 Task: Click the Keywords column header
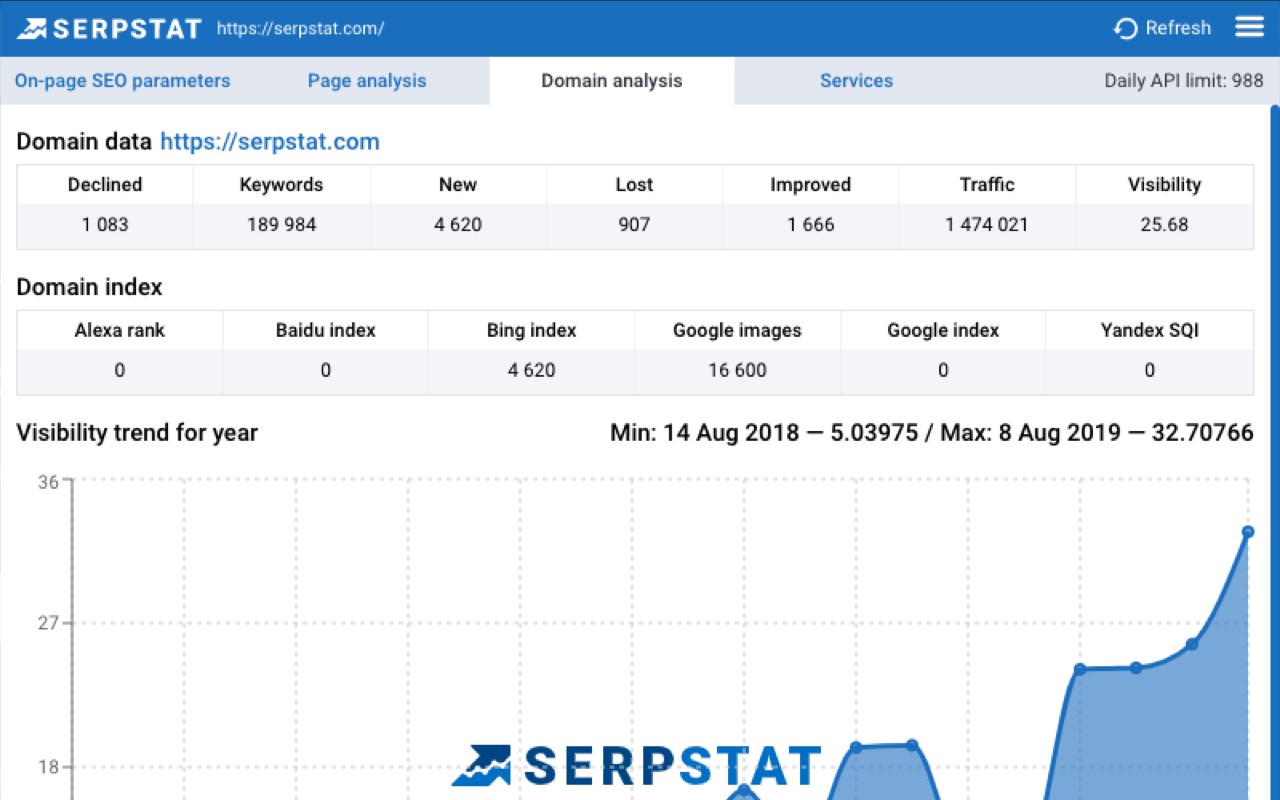point(281,185)
